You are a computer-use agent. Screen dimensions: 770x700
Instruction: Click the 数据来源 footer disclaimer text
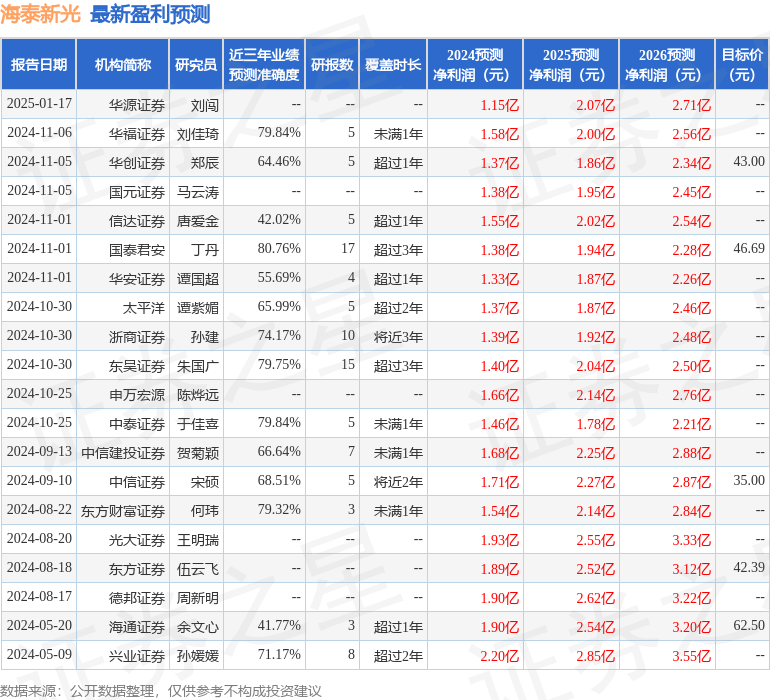coord(161,690)
